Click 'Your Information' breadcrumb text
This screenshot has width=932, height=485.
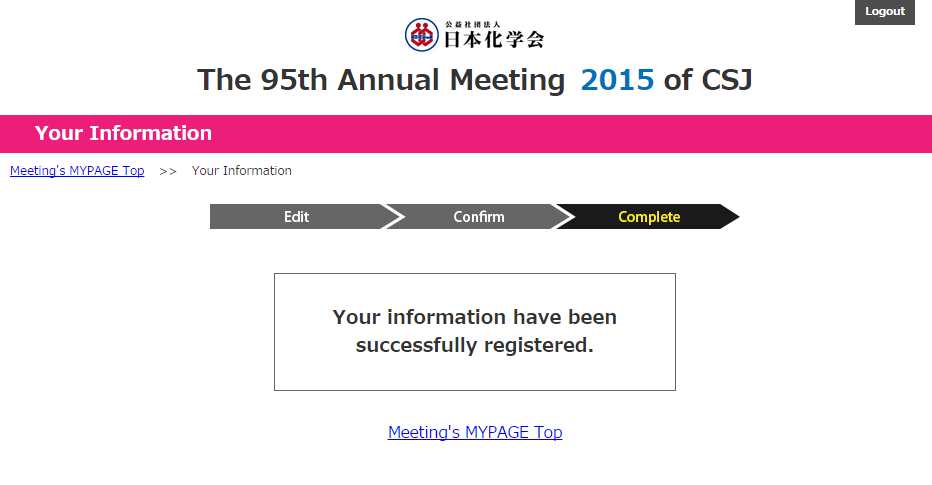pos(241,171)
